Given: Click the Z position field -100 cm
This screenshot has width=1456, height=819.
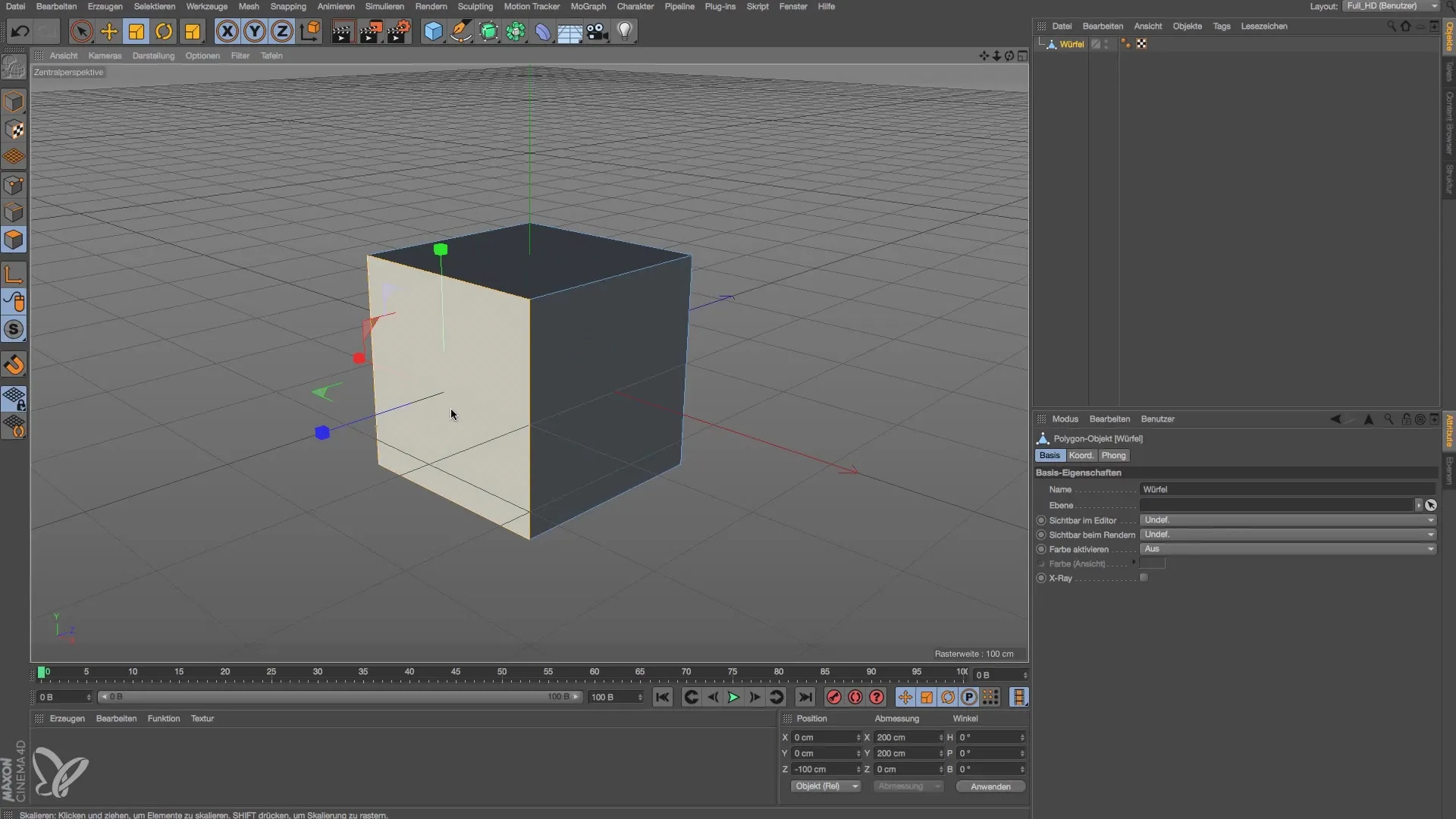Looking at the screenshot, I should (x=825, y=769).
